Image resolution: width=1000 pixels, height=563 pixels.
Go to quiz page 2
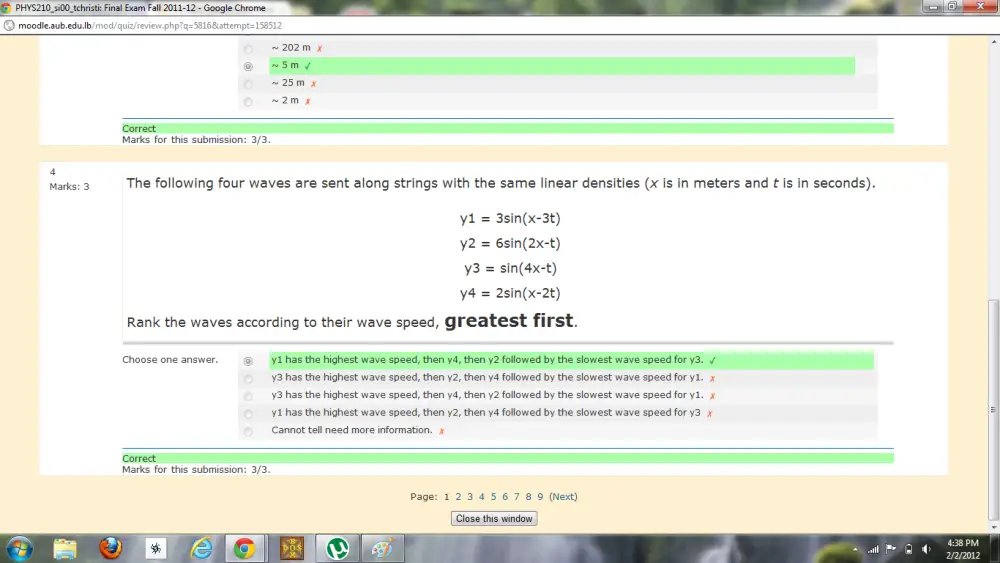[458, 497]
